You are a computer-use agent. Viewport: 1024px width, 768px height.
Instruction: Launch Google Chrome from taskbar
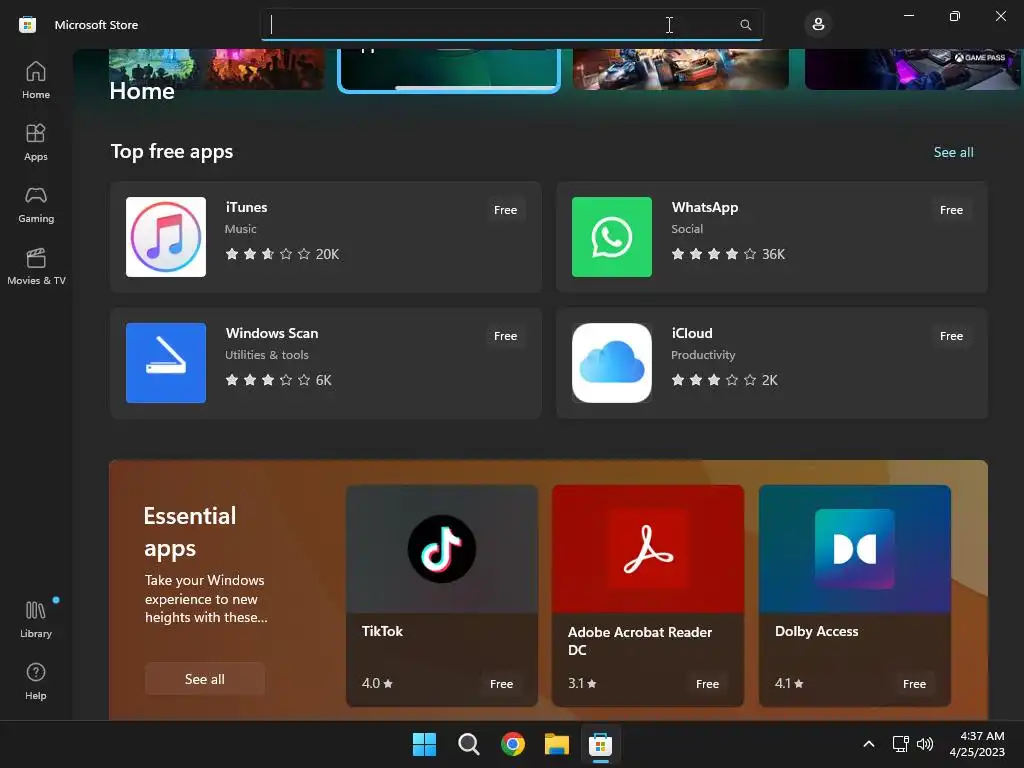513,744
